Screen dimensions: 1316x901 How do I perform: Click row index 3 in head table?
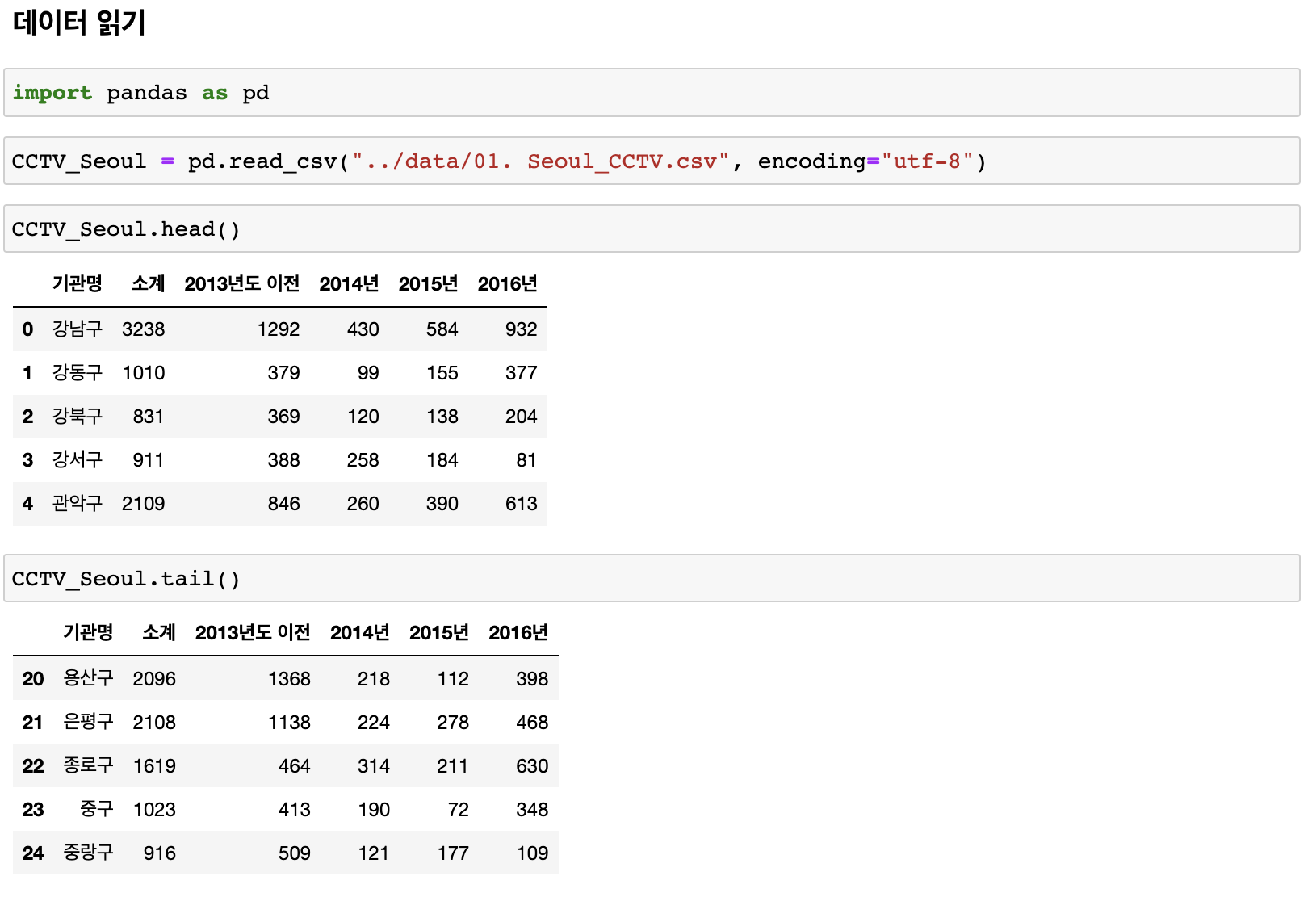(x=28, y=460)
